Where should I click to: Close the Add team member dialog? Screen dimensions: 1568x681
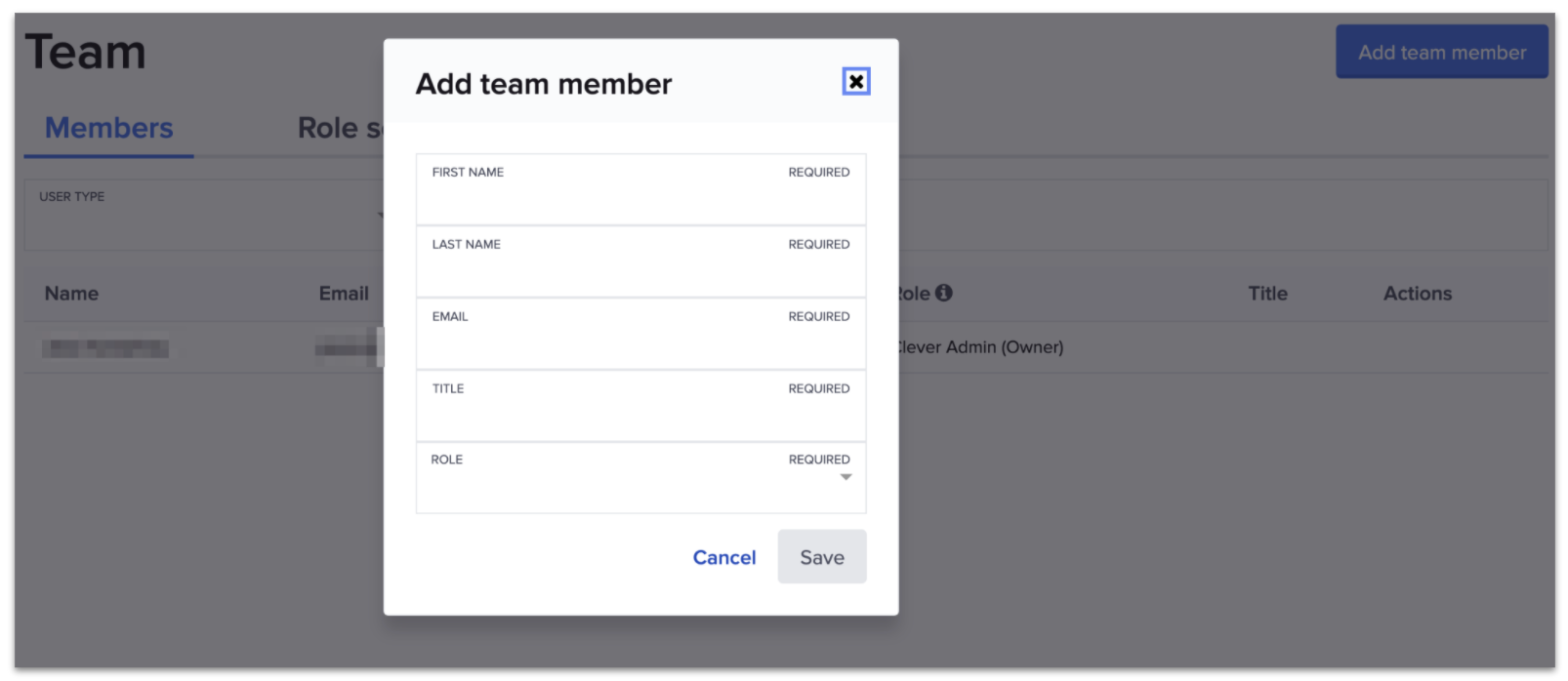855,82
